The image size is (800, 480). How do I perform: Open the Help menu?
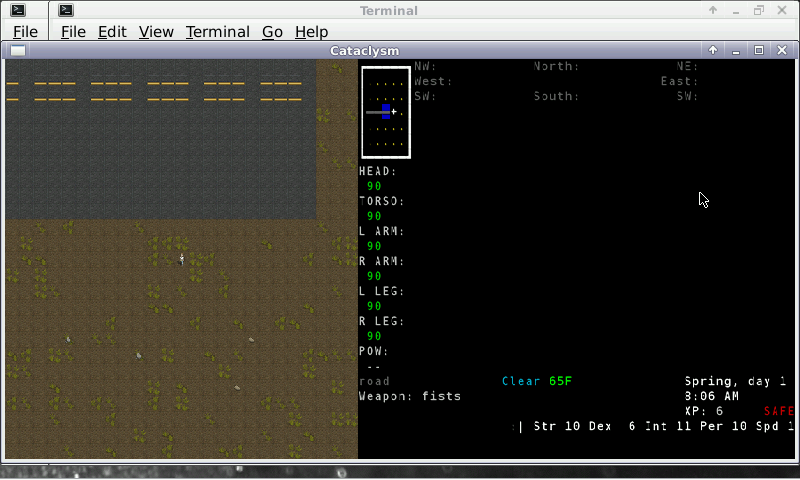(311, 31)
